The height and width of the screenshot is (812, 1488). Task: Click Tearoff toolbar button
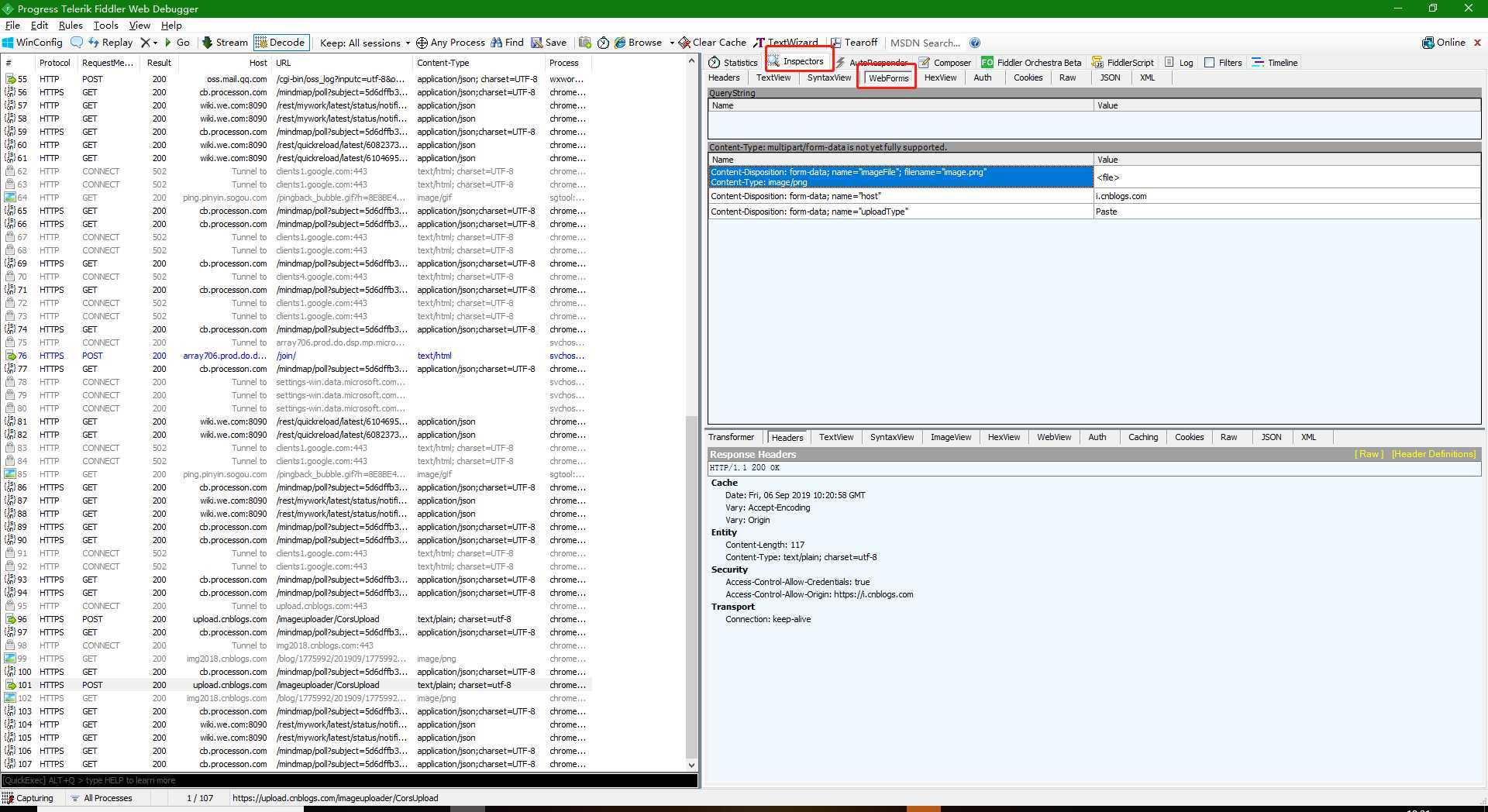click(x=854, y=43)
